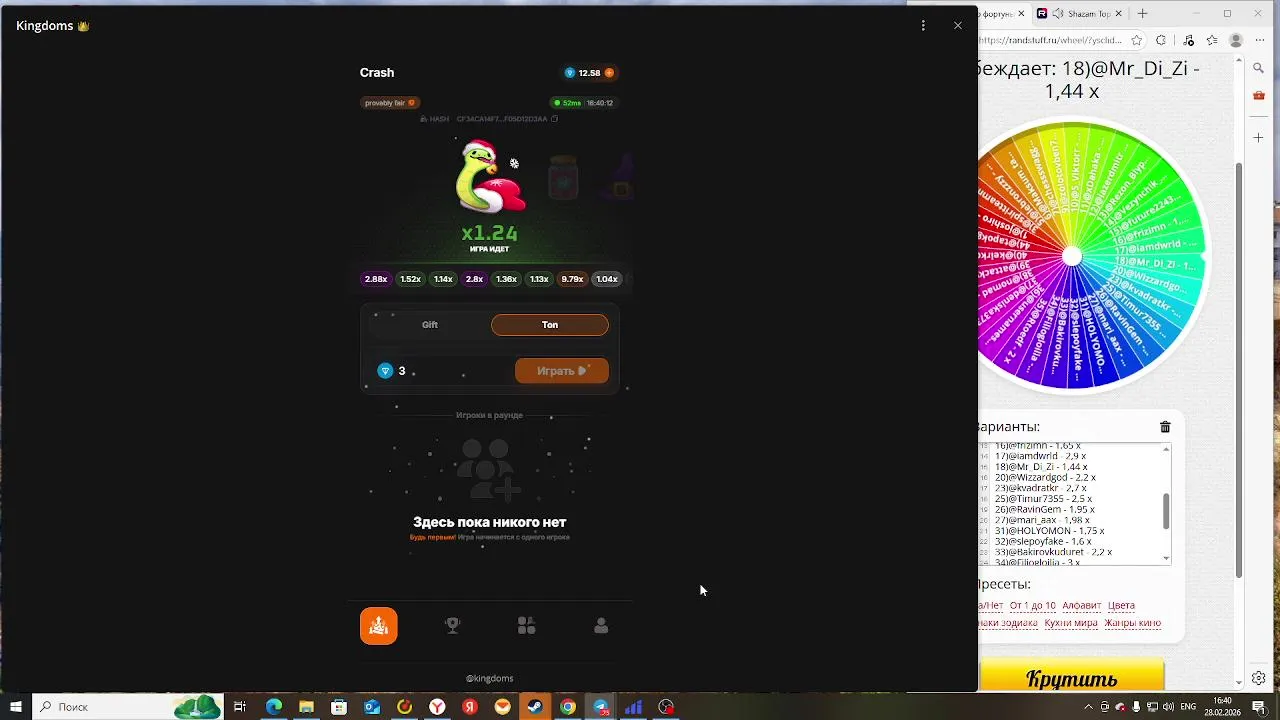Screen dimensions: 1280x720
Task: Close the Shazam Top browser tab
Action: click(x=1119, y=14)
